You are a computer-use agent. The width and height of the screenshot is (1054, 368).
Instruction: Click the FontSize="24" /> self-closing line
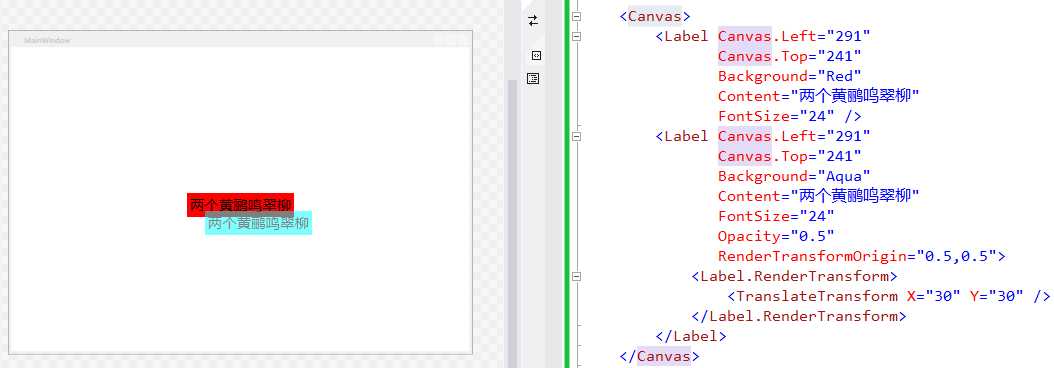[x=790, y=116]
